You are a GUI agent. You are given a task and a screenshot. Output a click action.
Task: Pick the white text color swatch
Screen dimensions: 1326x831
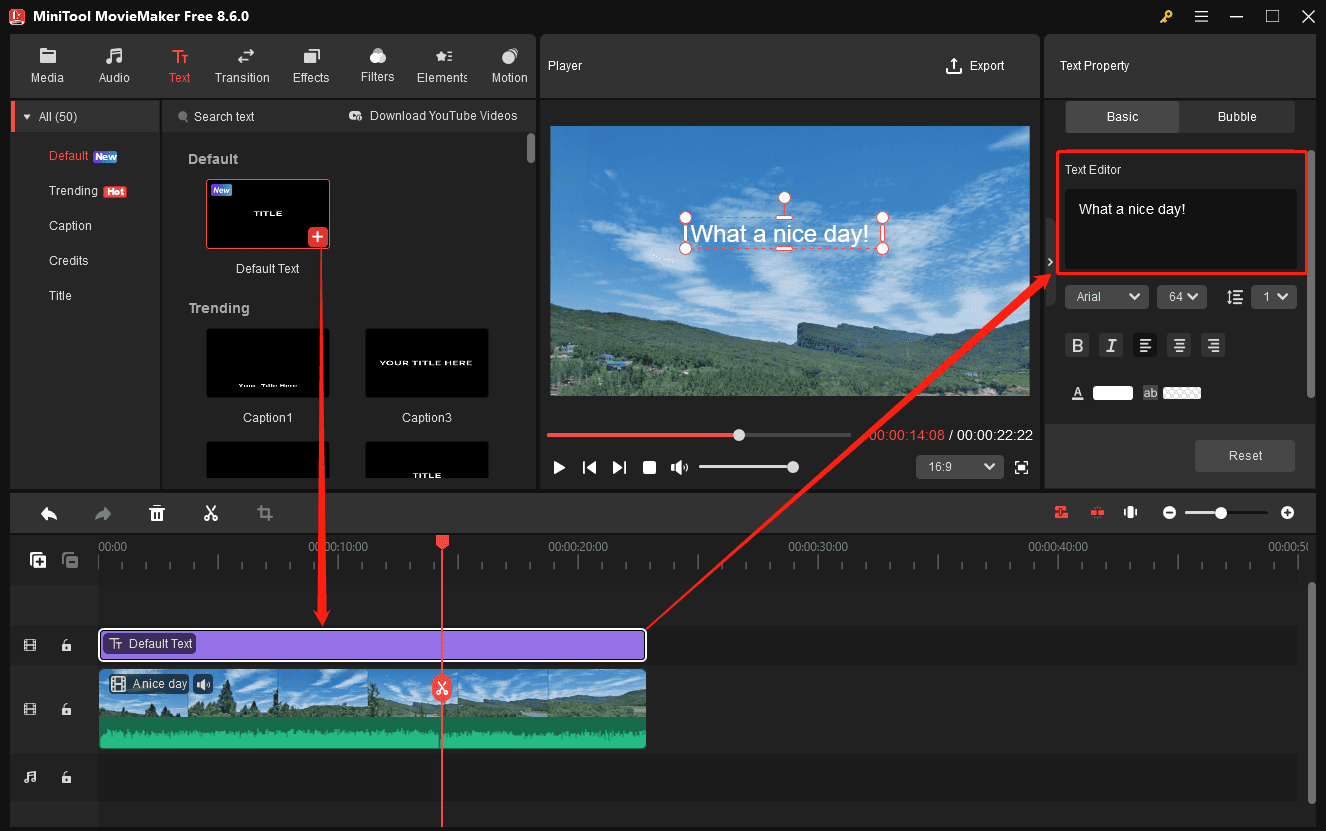click(x=1113, y=392)
